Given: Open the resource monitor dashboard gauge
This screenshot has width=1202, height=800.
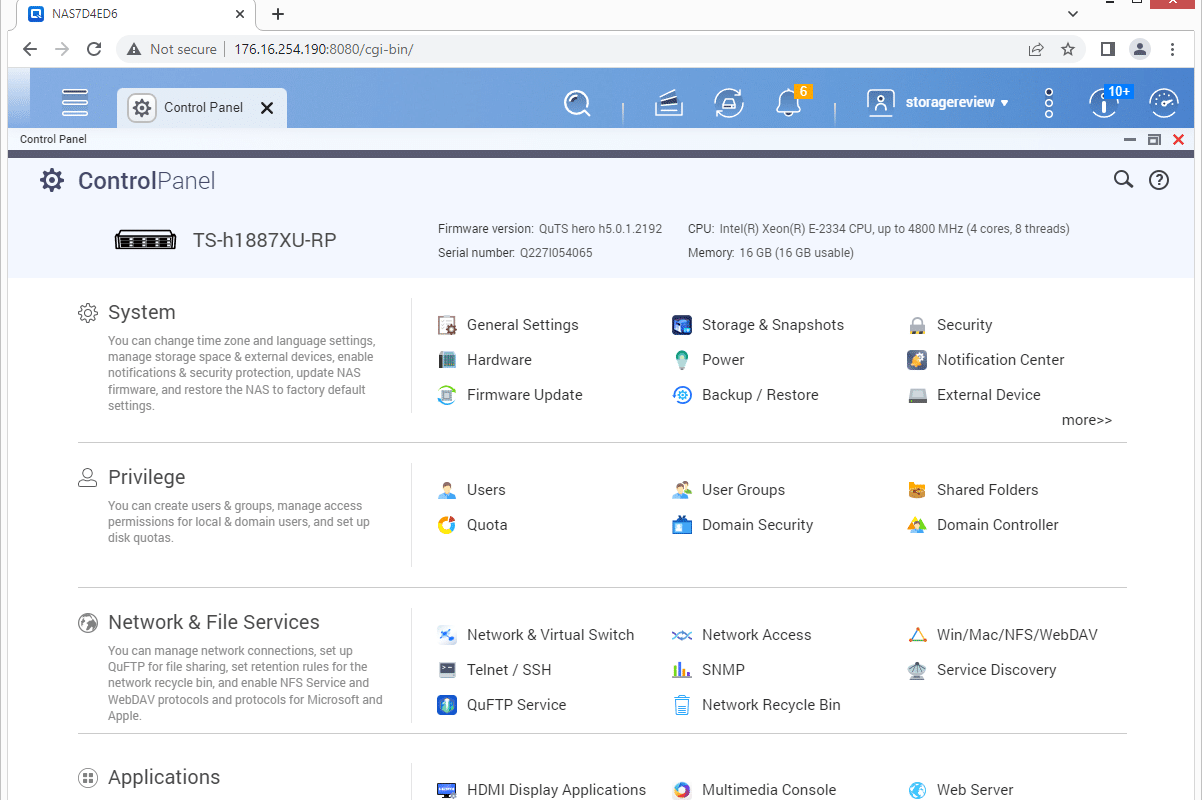Looking at the screenshot, I should [1164, 103].
